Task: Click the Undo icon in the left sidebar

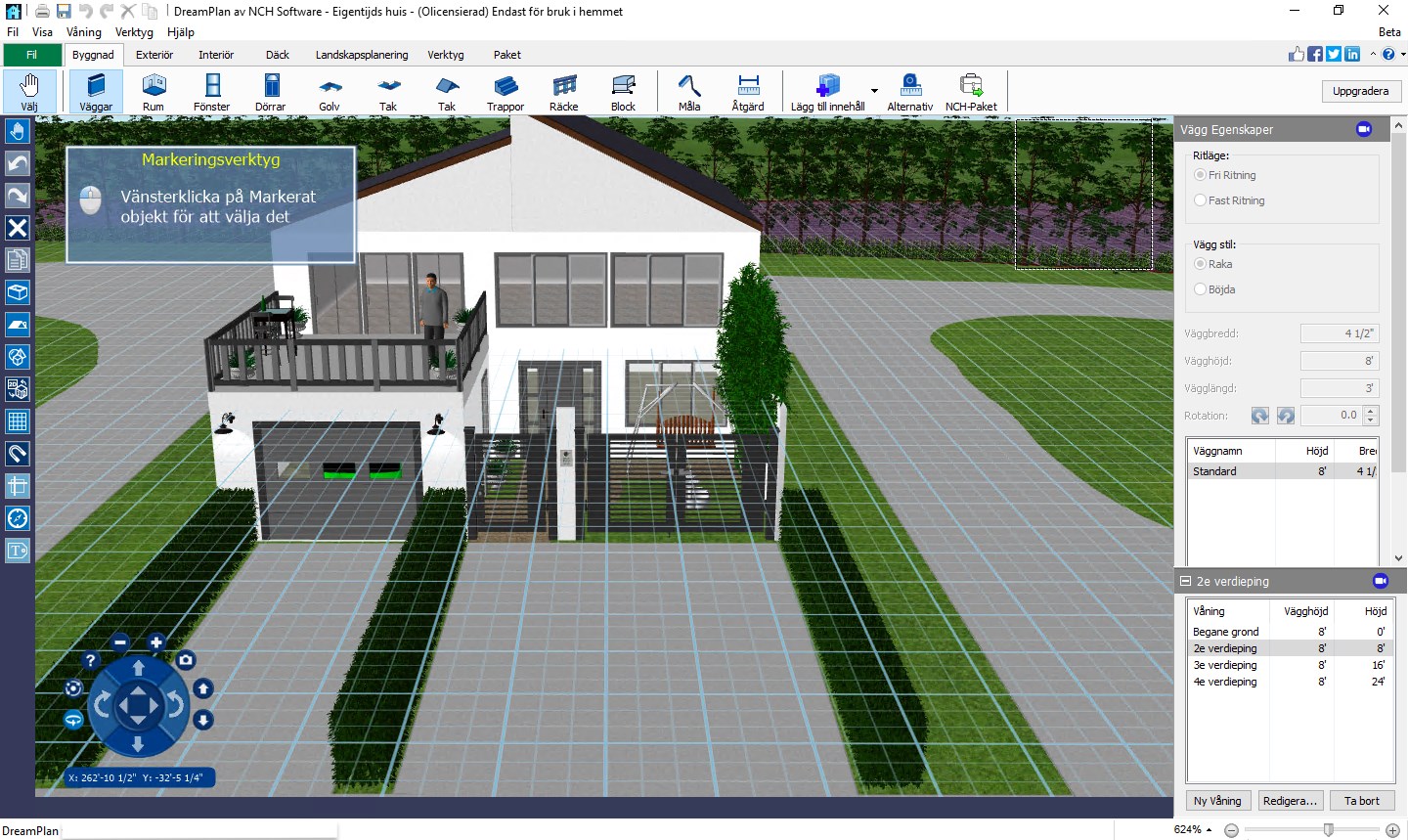Action: [17, 163]
